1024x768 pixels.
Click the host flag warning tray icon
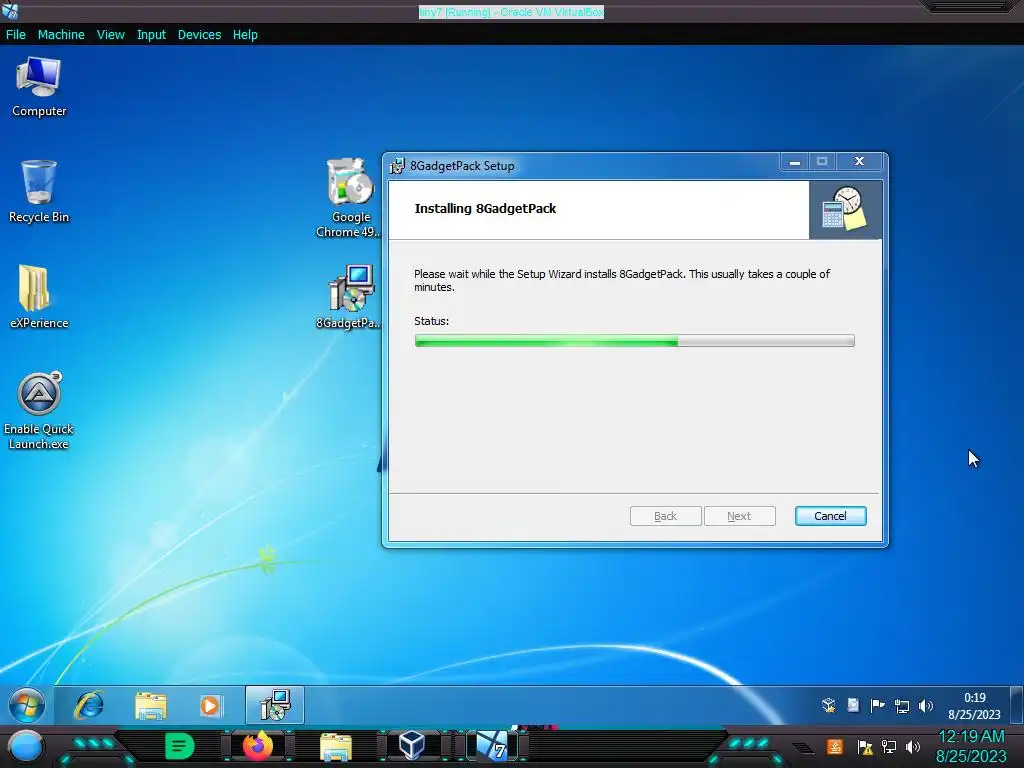click(x=865, y=747)
